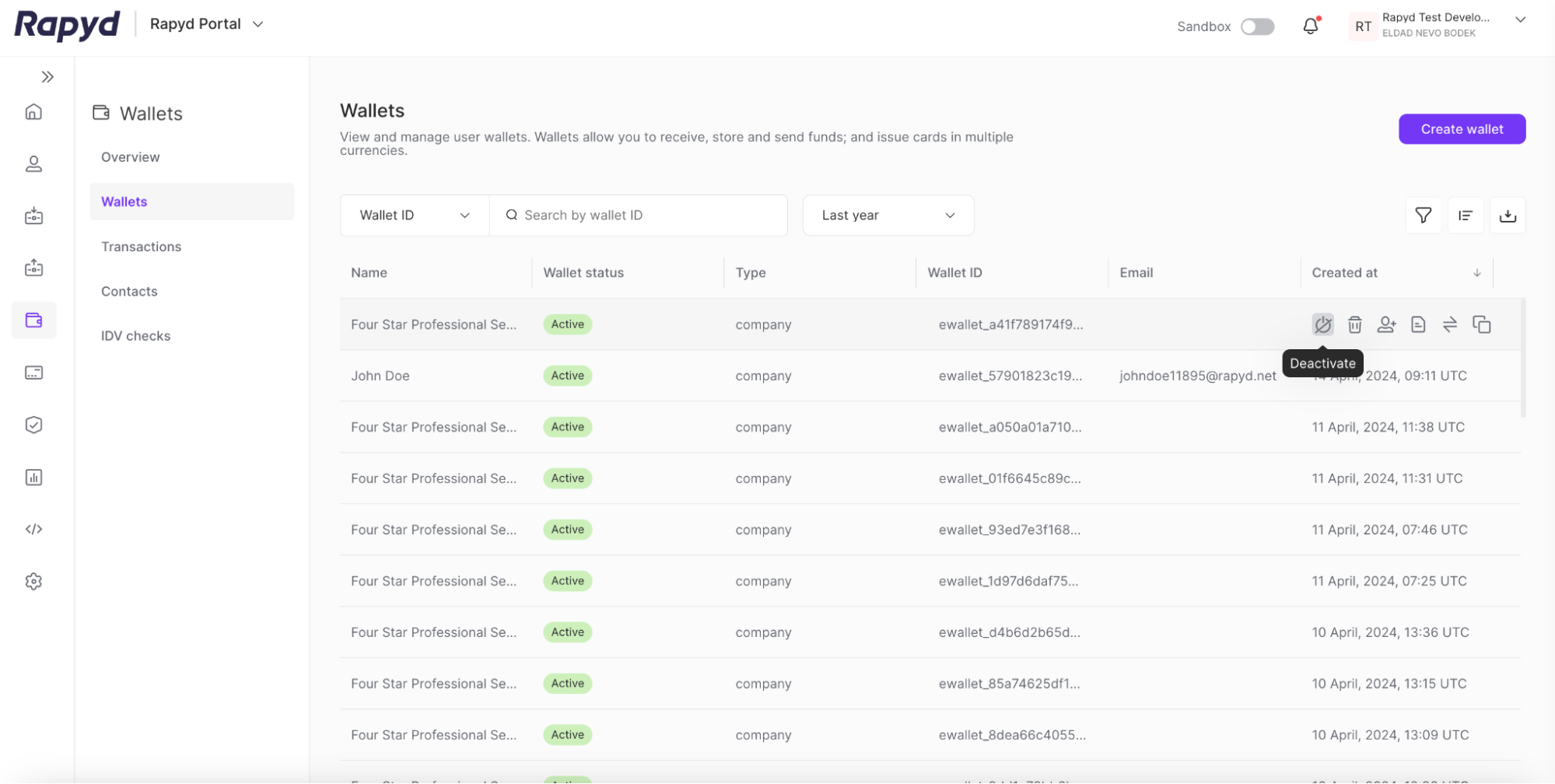Click the copy icon in first row
This screenshot has height=784, width=1555.
point(1482,324)
